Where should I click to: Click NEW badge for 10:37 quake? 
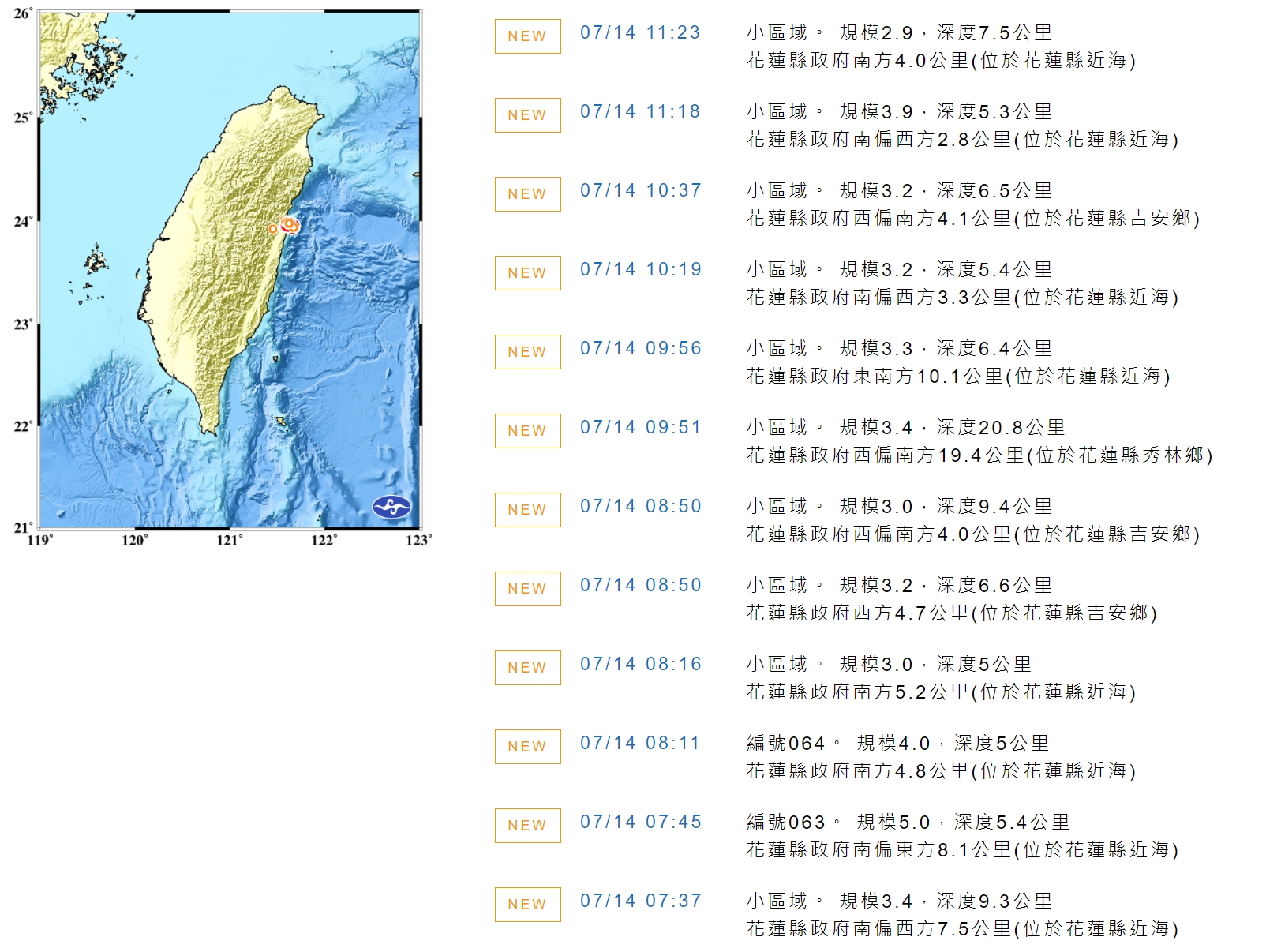(x=527, y=194)
